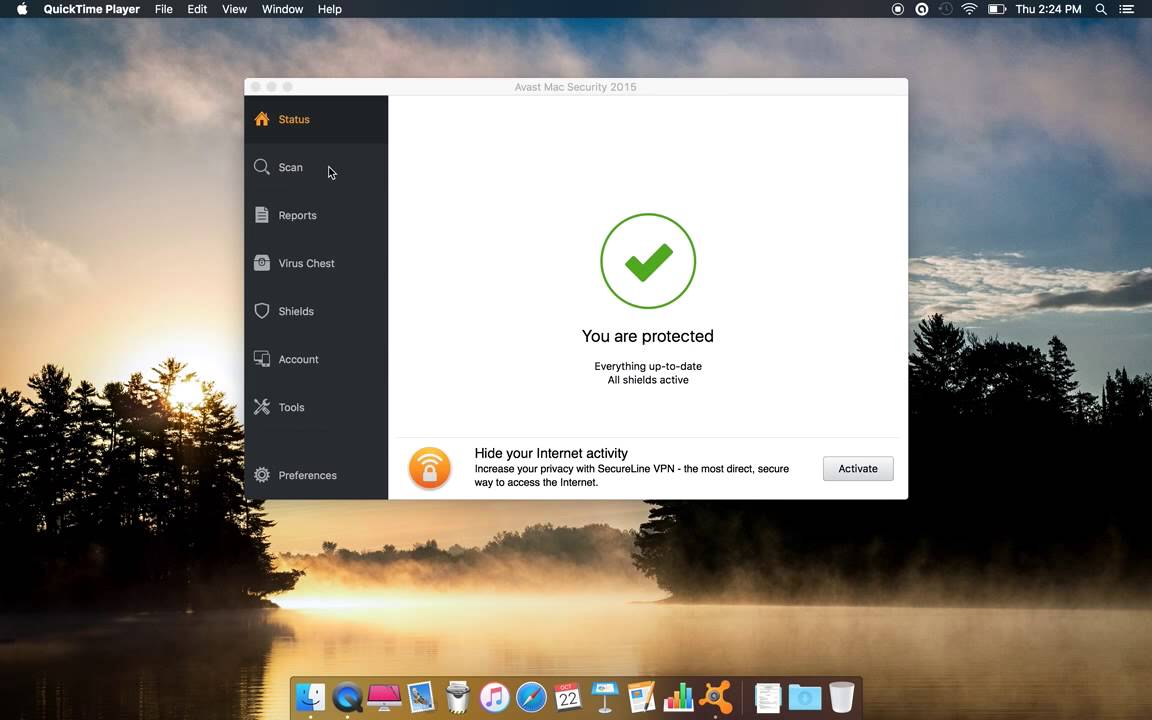Open the Scan section with the magnifier icon
The height and width of the screenshot is (720, 1152).
tap(316, 168)
